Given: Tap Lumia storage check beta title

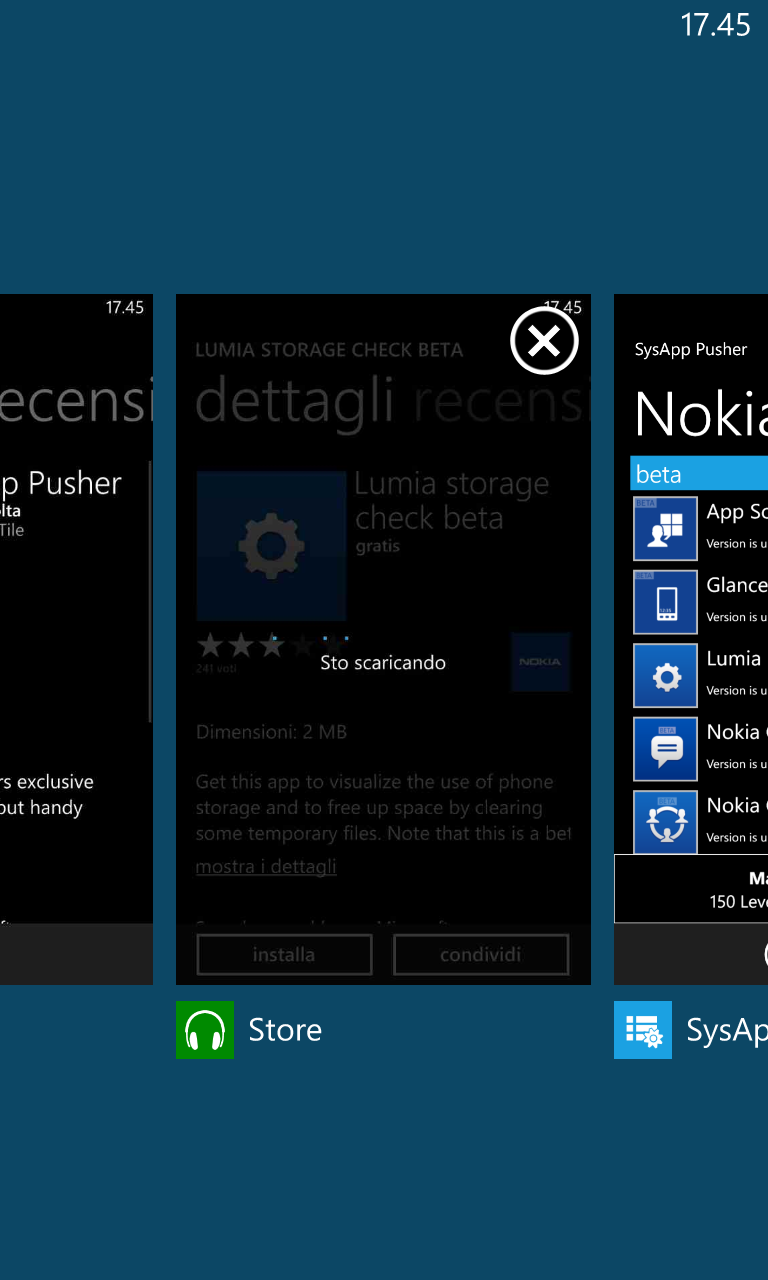Looking at the screenshot, I should pos(452,501).
